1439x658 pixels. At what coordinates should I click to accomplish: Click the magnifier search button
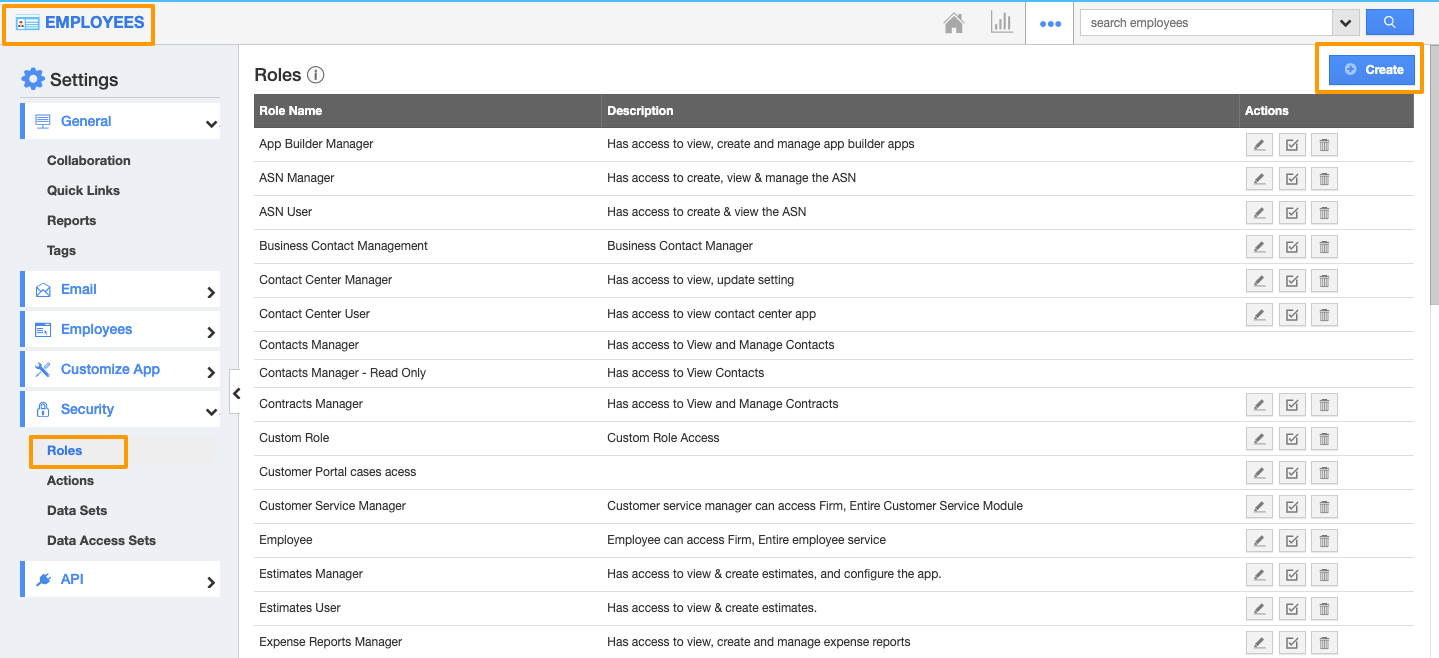coord(1389,22)
